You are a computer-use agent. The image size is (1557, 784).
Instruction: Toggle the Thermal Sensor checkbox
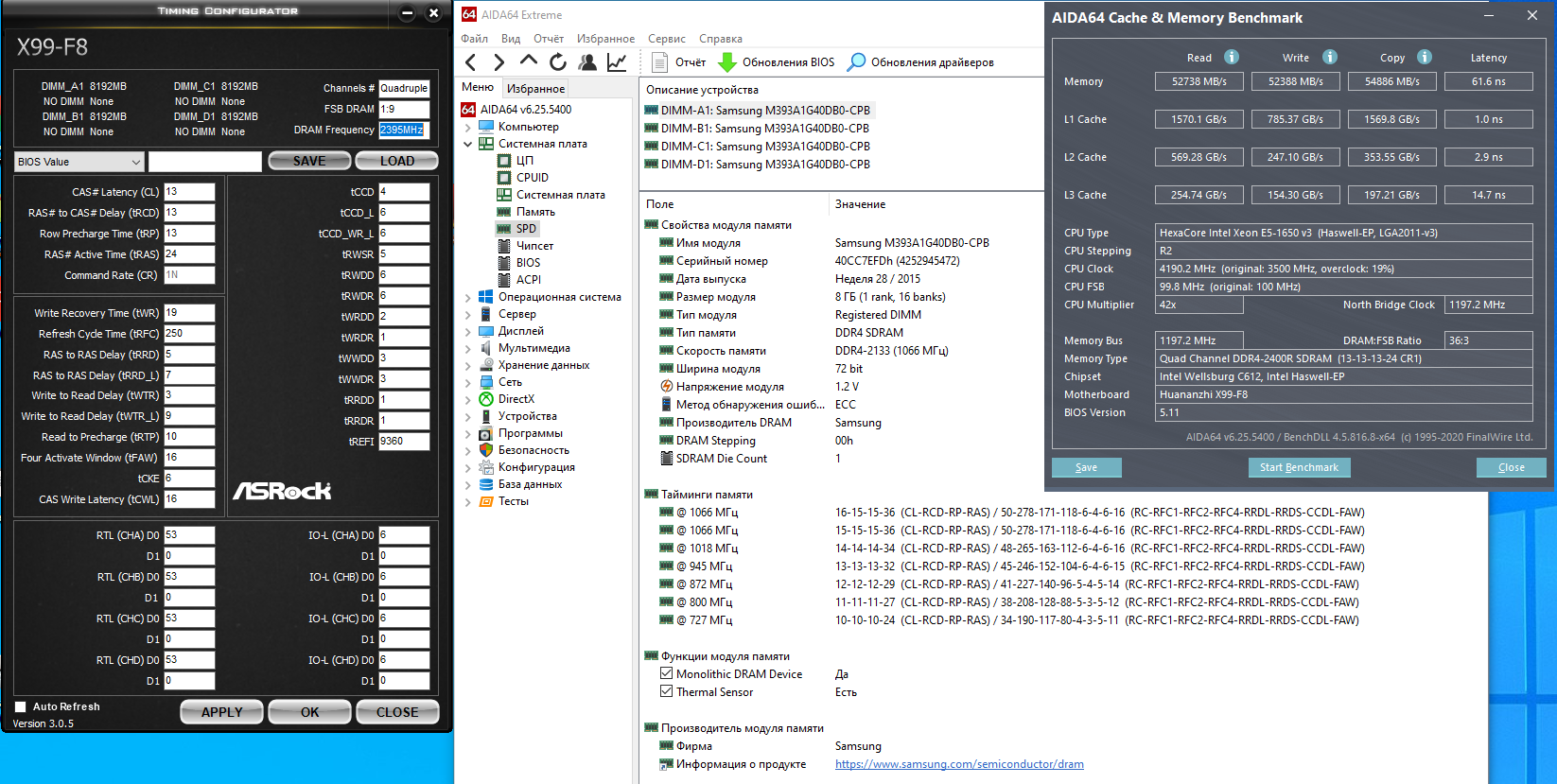tap(667, 692)
